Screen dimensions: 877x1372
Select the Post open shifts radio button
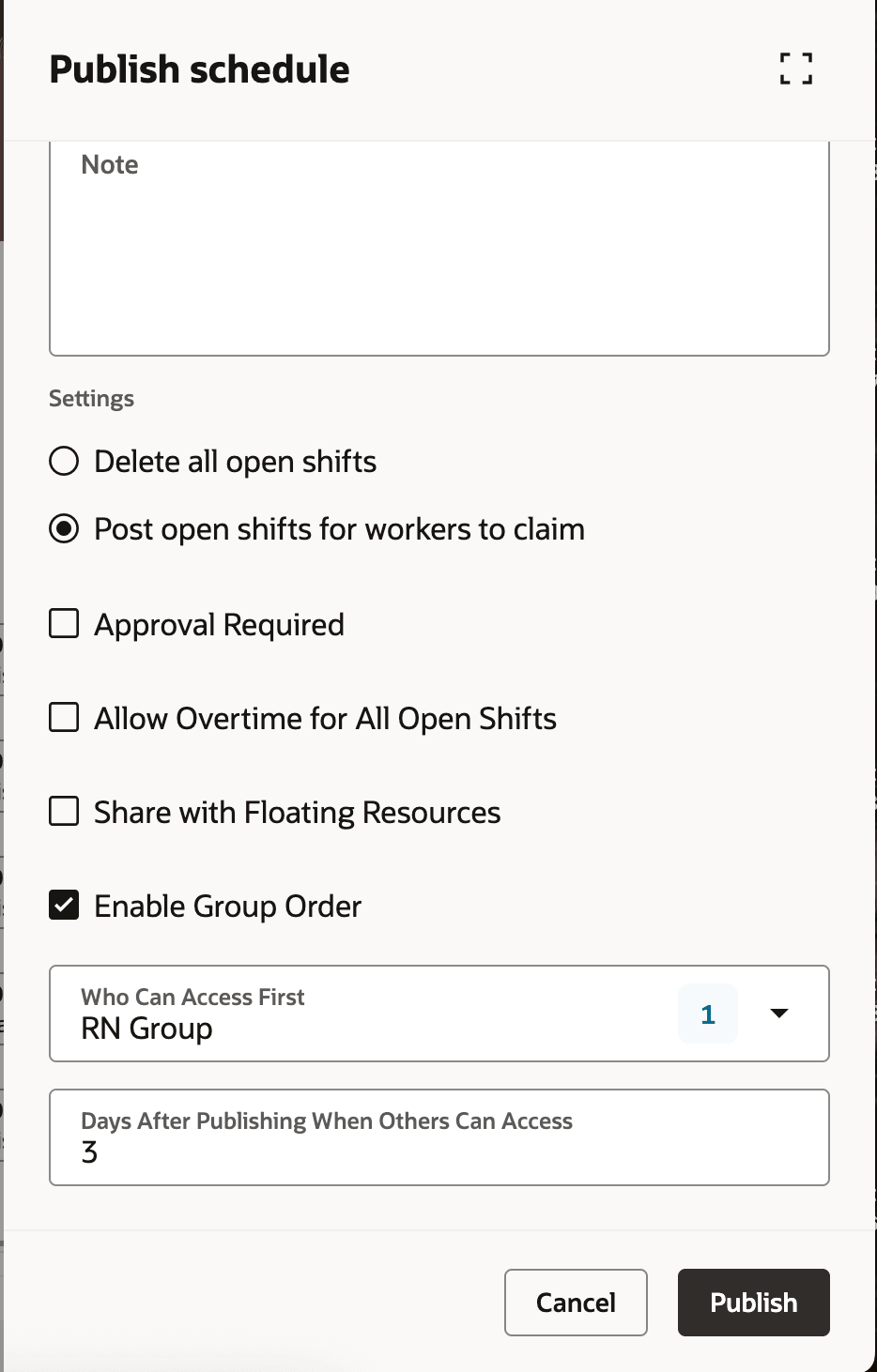coord(64,529)
